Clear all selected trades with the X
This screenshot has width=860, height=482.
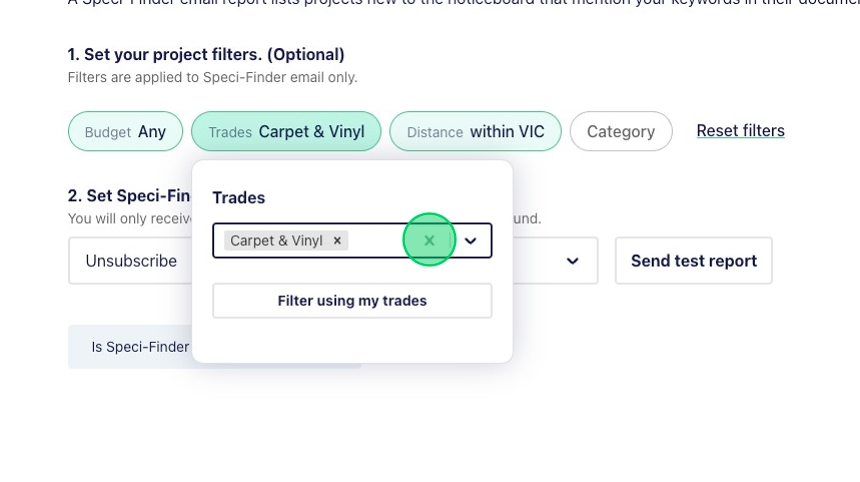429,241
